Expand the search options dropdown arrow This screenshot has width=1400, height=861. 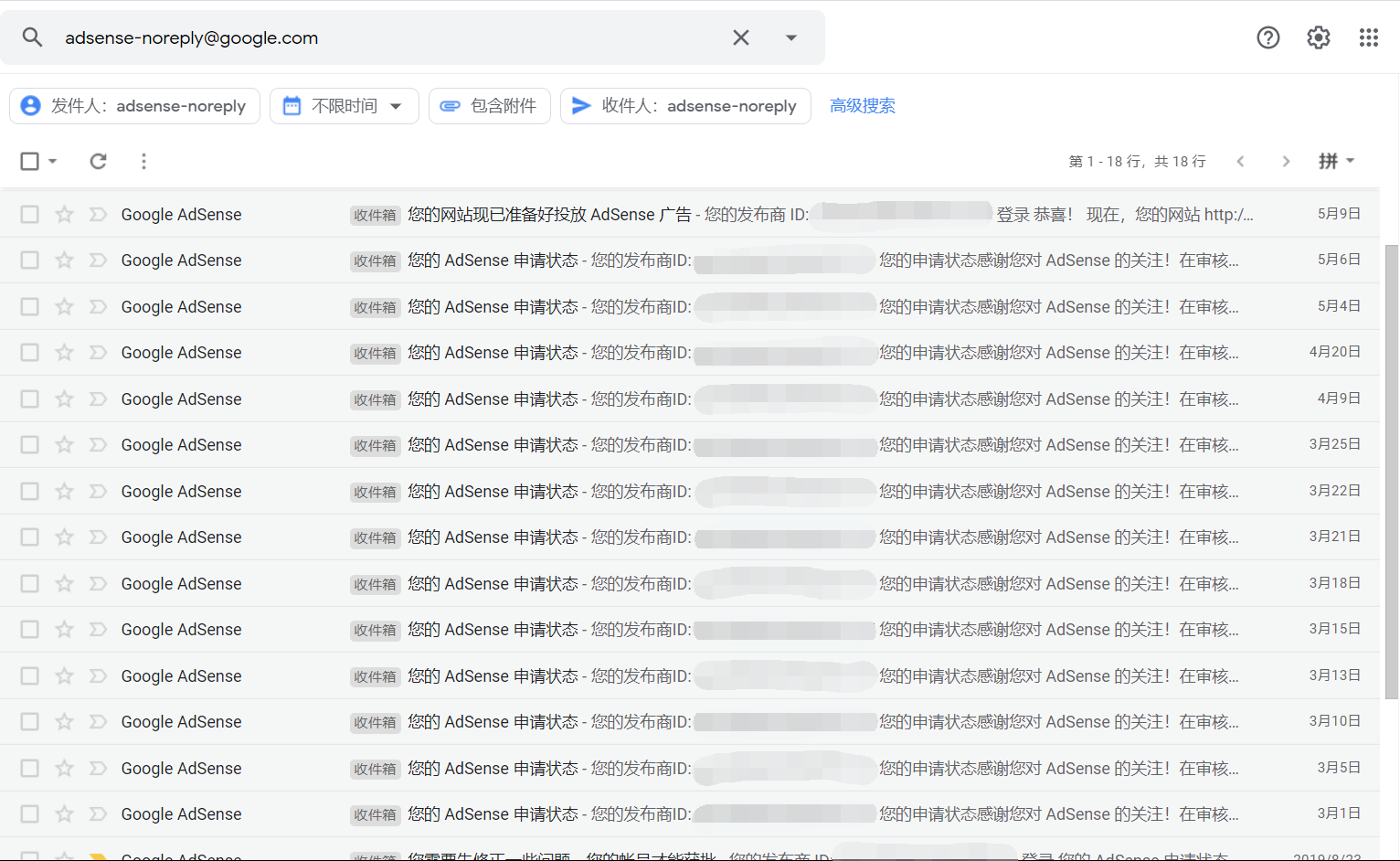point(790,37)
